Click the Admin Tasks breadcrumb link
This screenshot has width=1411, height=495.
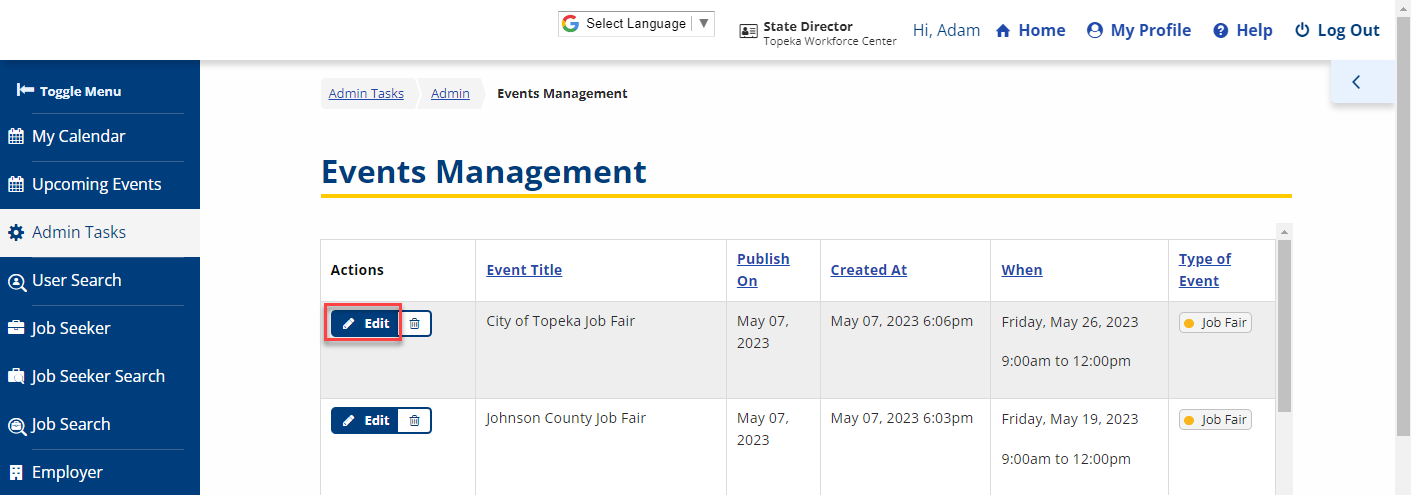click(366, 94)
